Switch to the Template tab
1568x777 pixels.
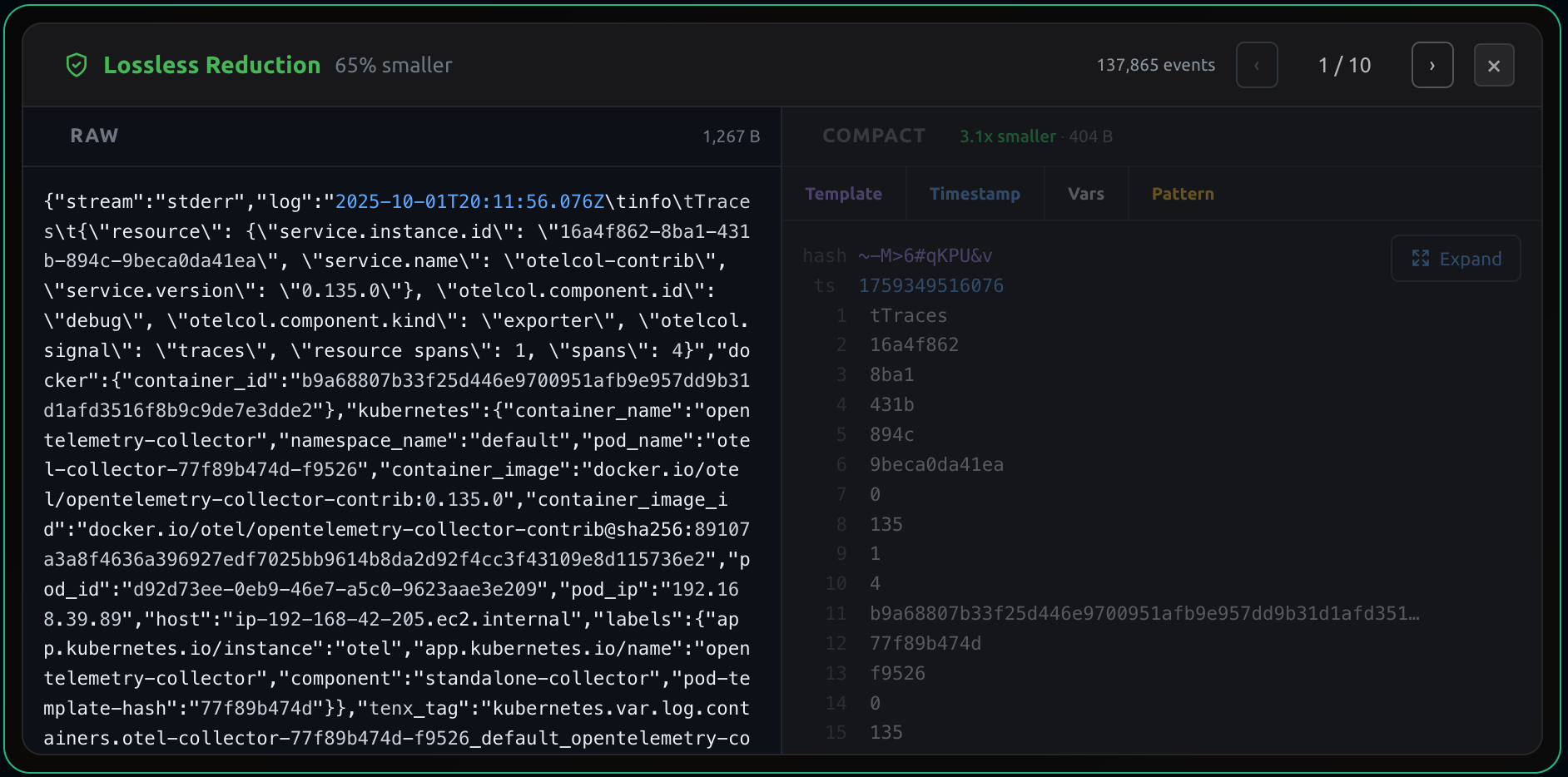point(843,194)
